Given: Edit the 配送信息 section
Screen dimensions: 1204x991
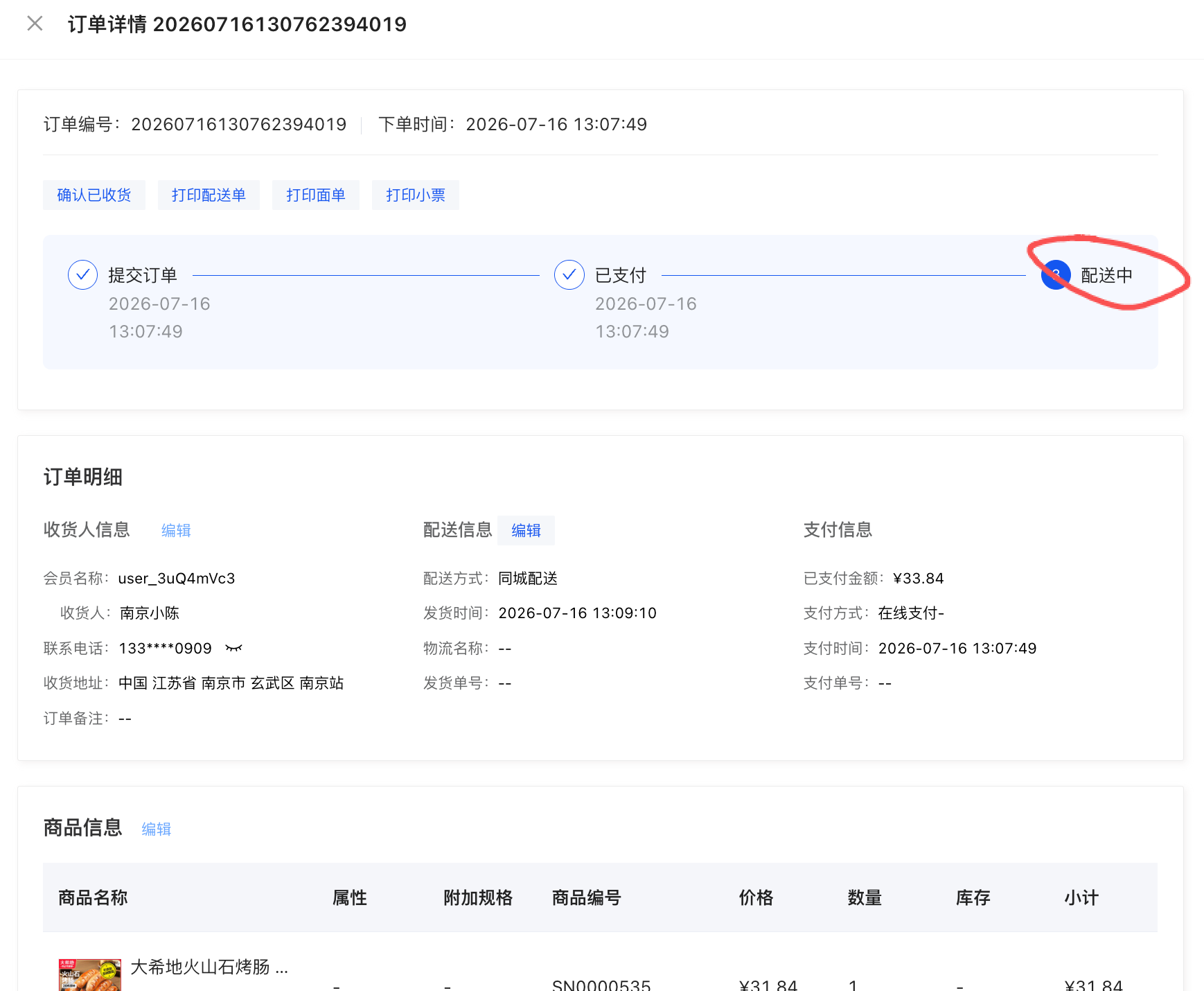Looking at the screenshot, I should tap(526, 531).
